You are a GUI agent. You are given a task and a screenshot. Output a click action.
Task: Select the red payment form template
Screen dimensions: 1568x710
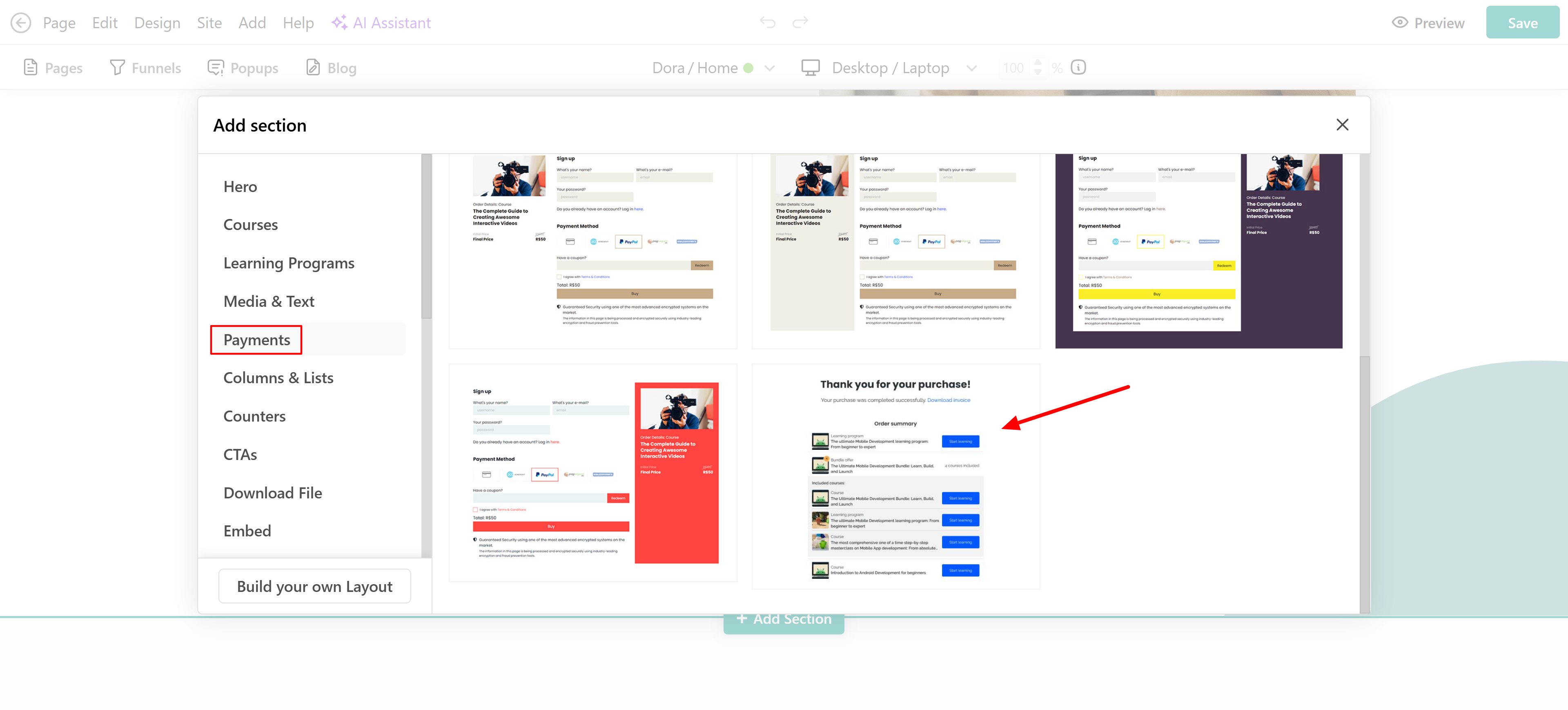pyautogui.click(x=592, y=473)
